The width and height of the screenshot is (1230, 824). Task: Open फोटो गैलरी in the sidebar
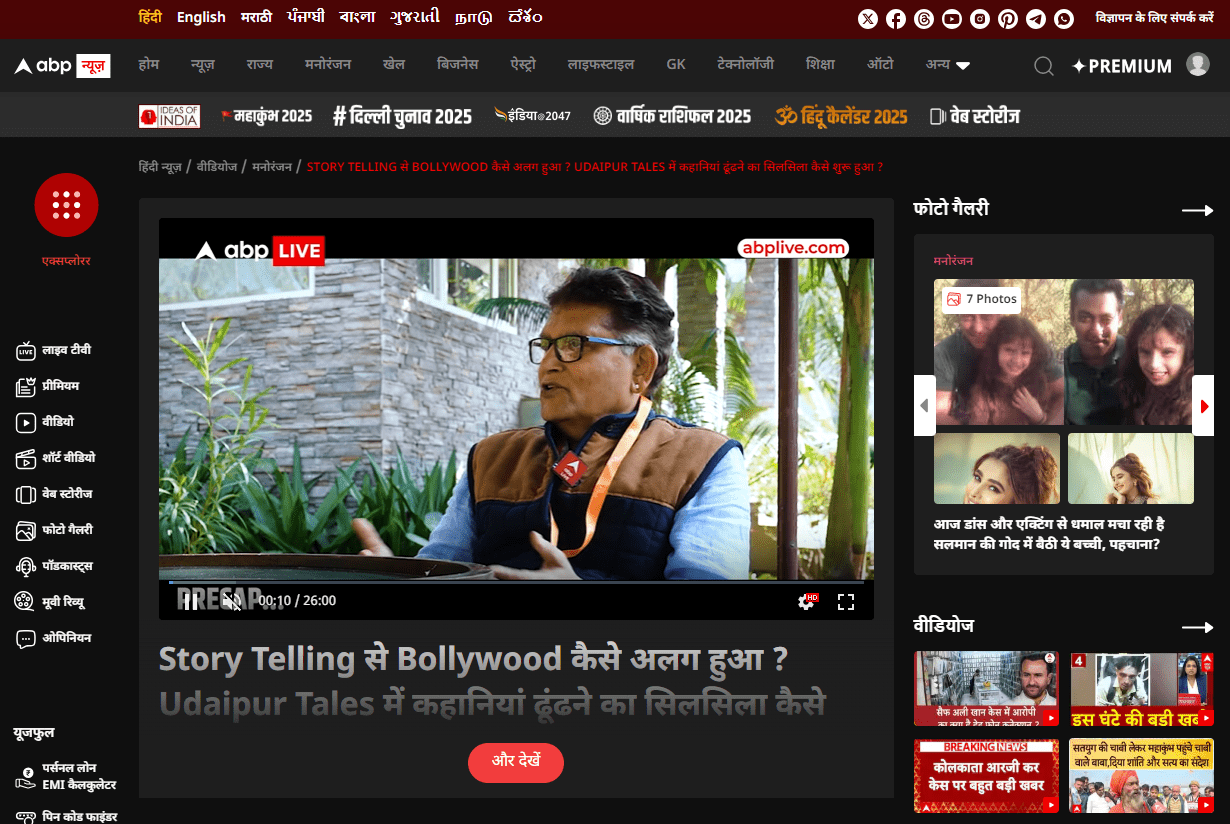(54, 531)
